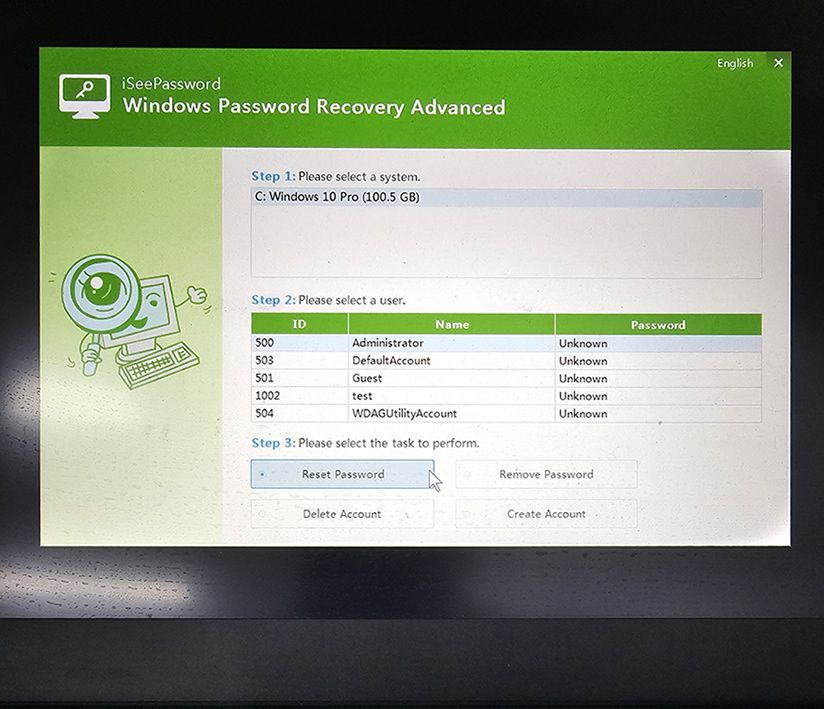Image resolution: width=824 pixels, height=709 pixels.
Task: Open the English language selector
Action: (x=735, y=63)
